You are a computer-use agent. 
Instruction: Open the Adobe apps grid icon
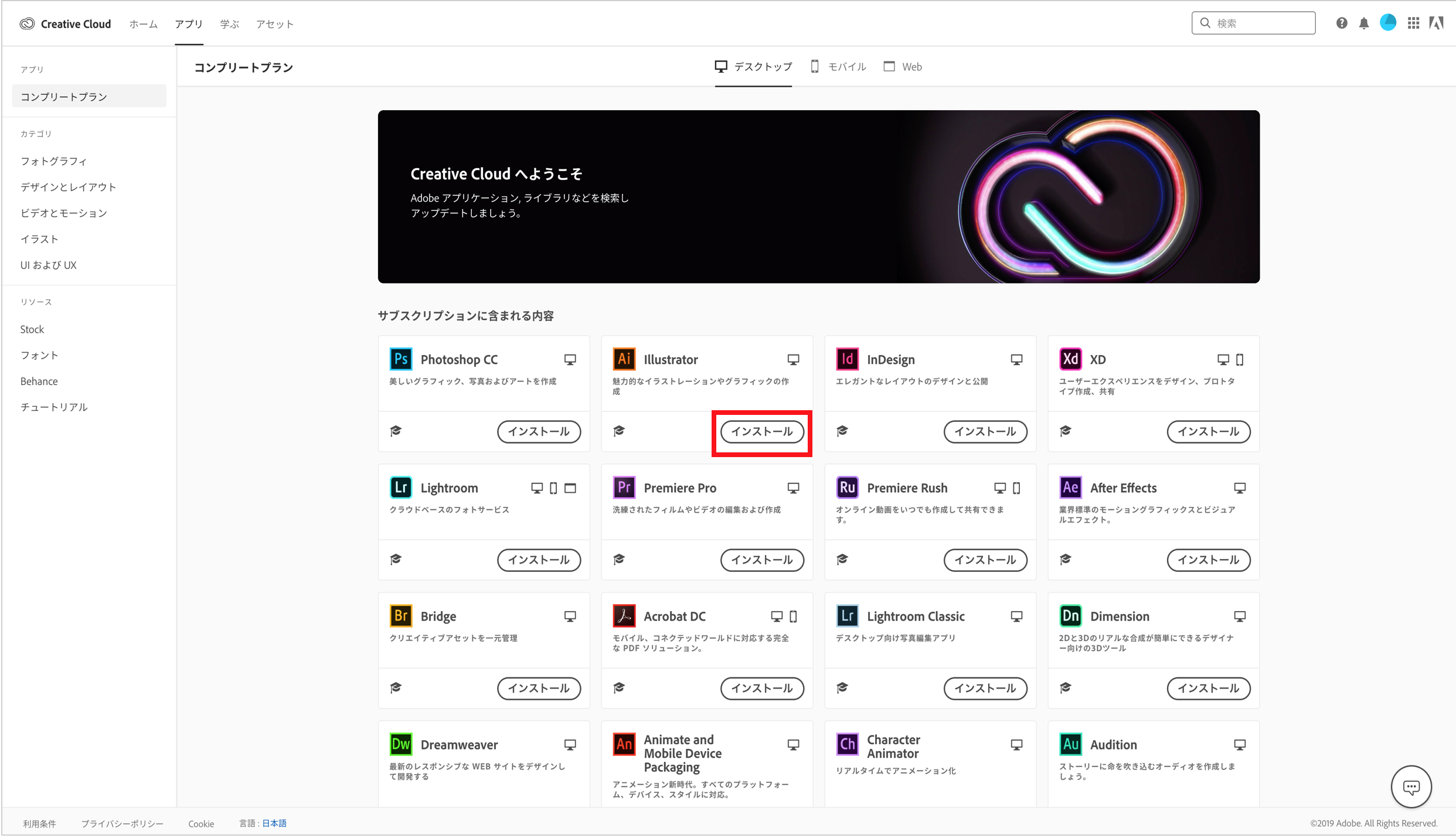[1413, 23]
